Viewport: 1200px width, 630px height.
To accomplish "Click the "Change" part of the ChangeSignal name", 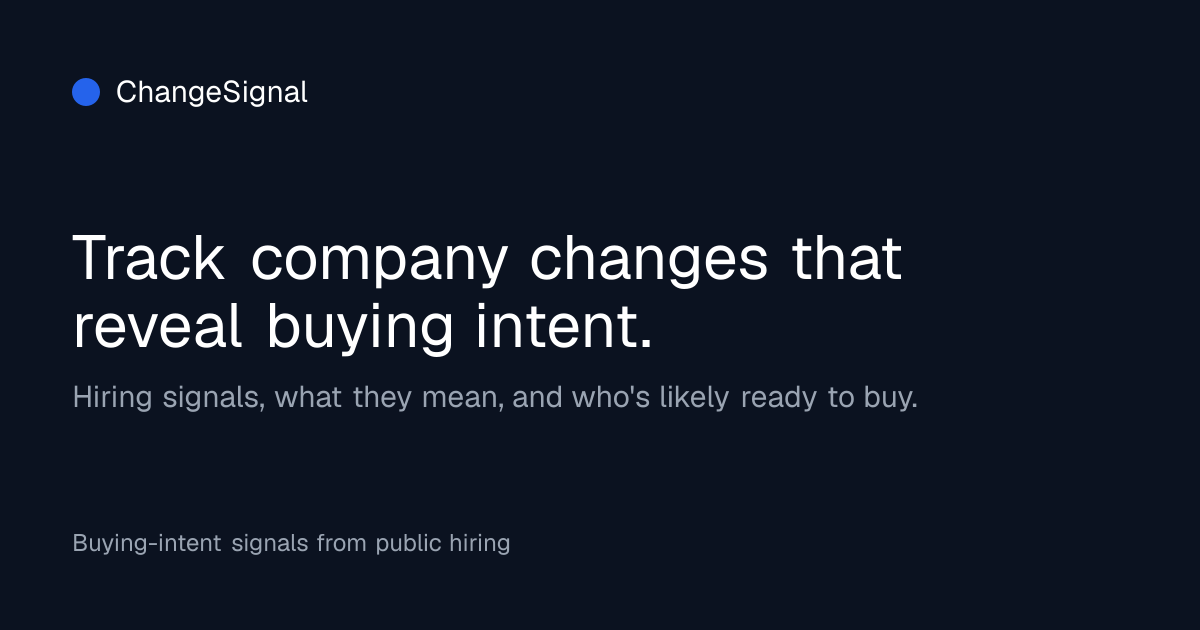I will coord(169,93).
